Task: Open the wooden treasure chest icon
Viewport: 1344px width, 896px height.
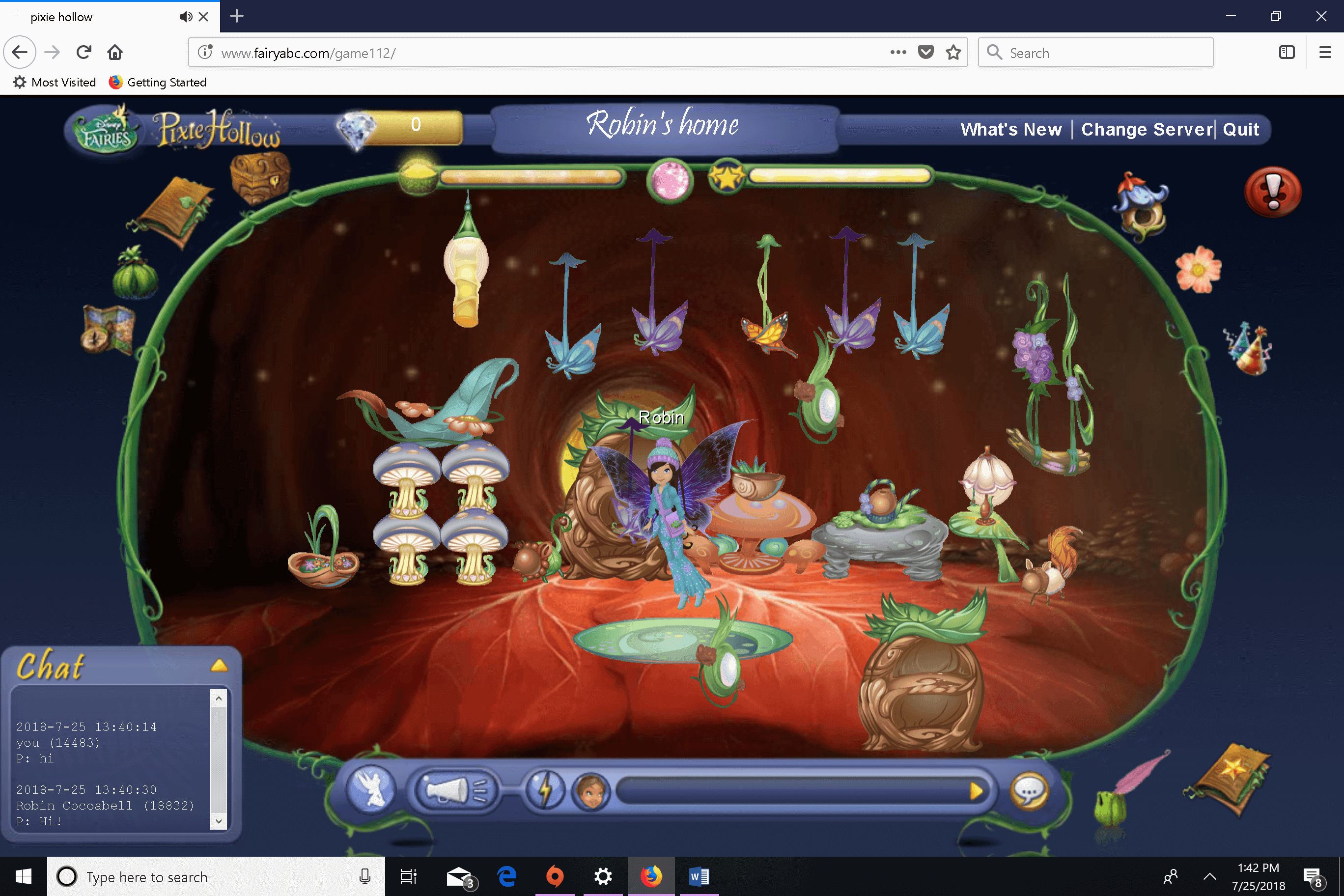Action: [260, 178]
